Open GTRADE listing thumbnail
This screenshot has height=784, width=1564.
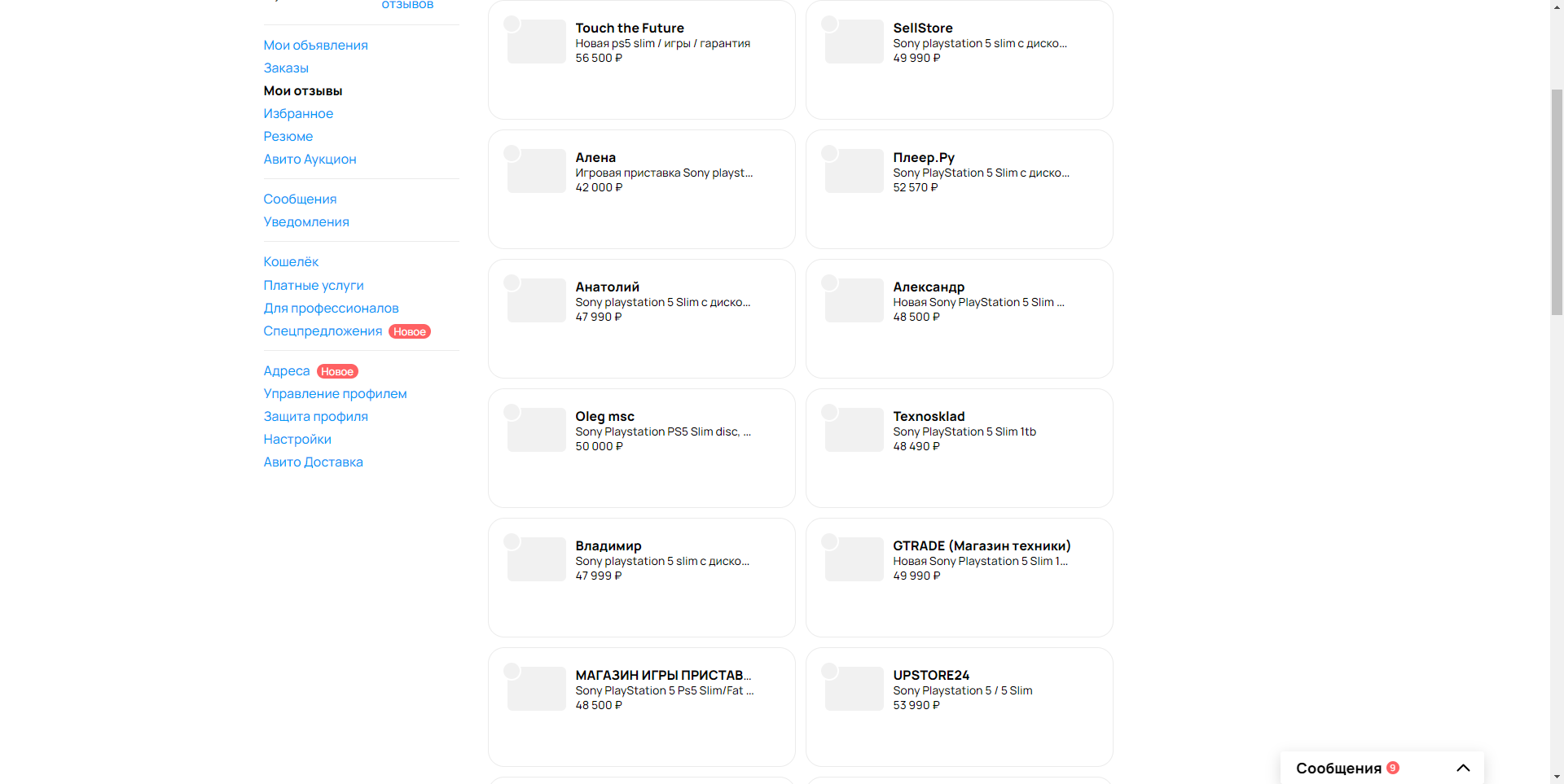click(854, 559)
